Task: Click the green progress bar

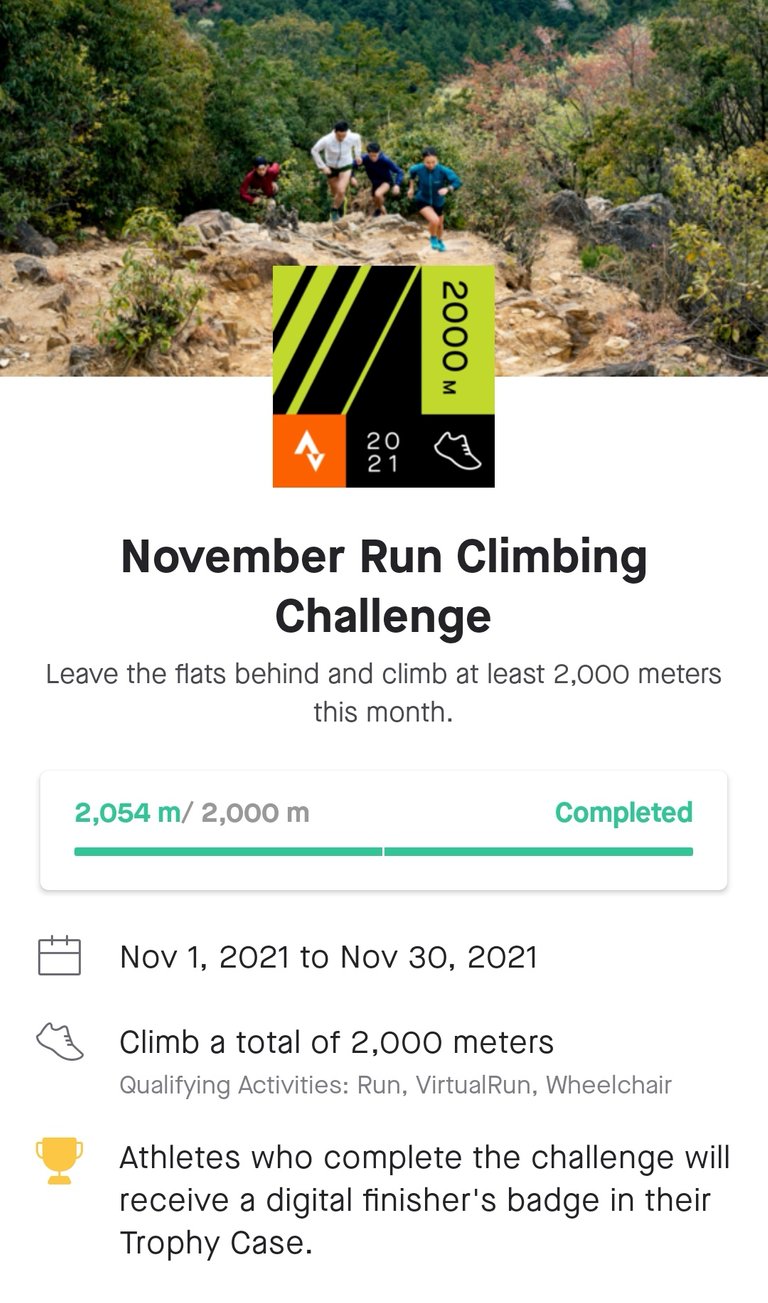Action: click(383, 852)
